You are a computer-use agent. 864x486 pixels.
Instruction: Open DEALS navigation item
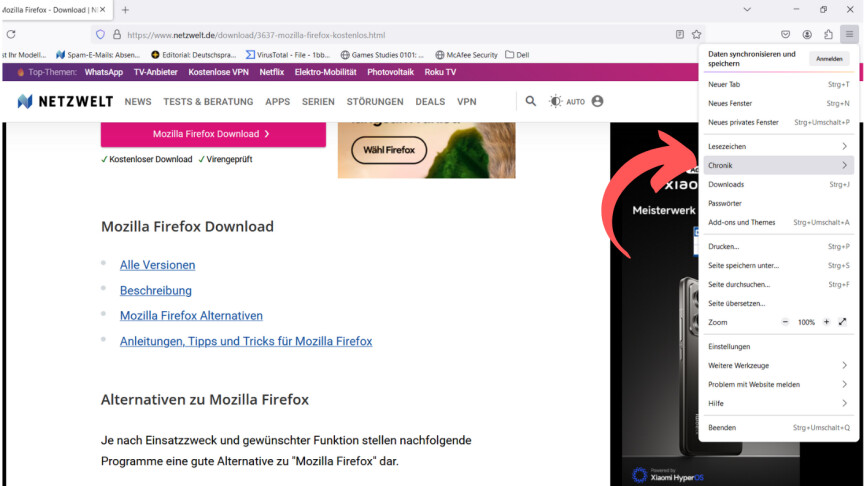coord(430,101)
